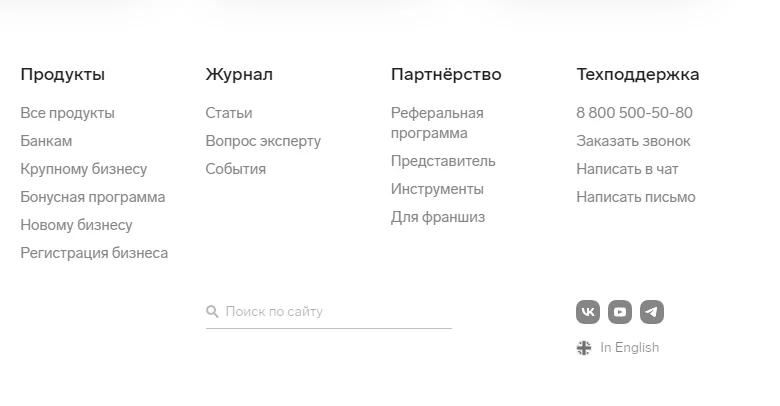Image resolution: width=780 pixels, height=406 pixels.
Task: Open the Telegram channel icon
Action: (652, 312)
